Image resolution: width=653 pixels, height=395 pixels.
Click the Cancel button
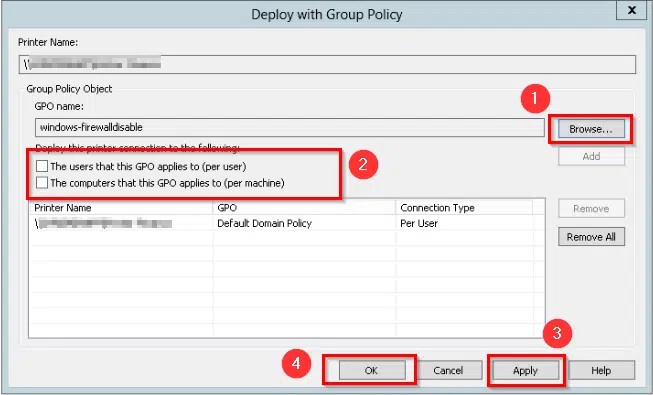tap(448, 370)
